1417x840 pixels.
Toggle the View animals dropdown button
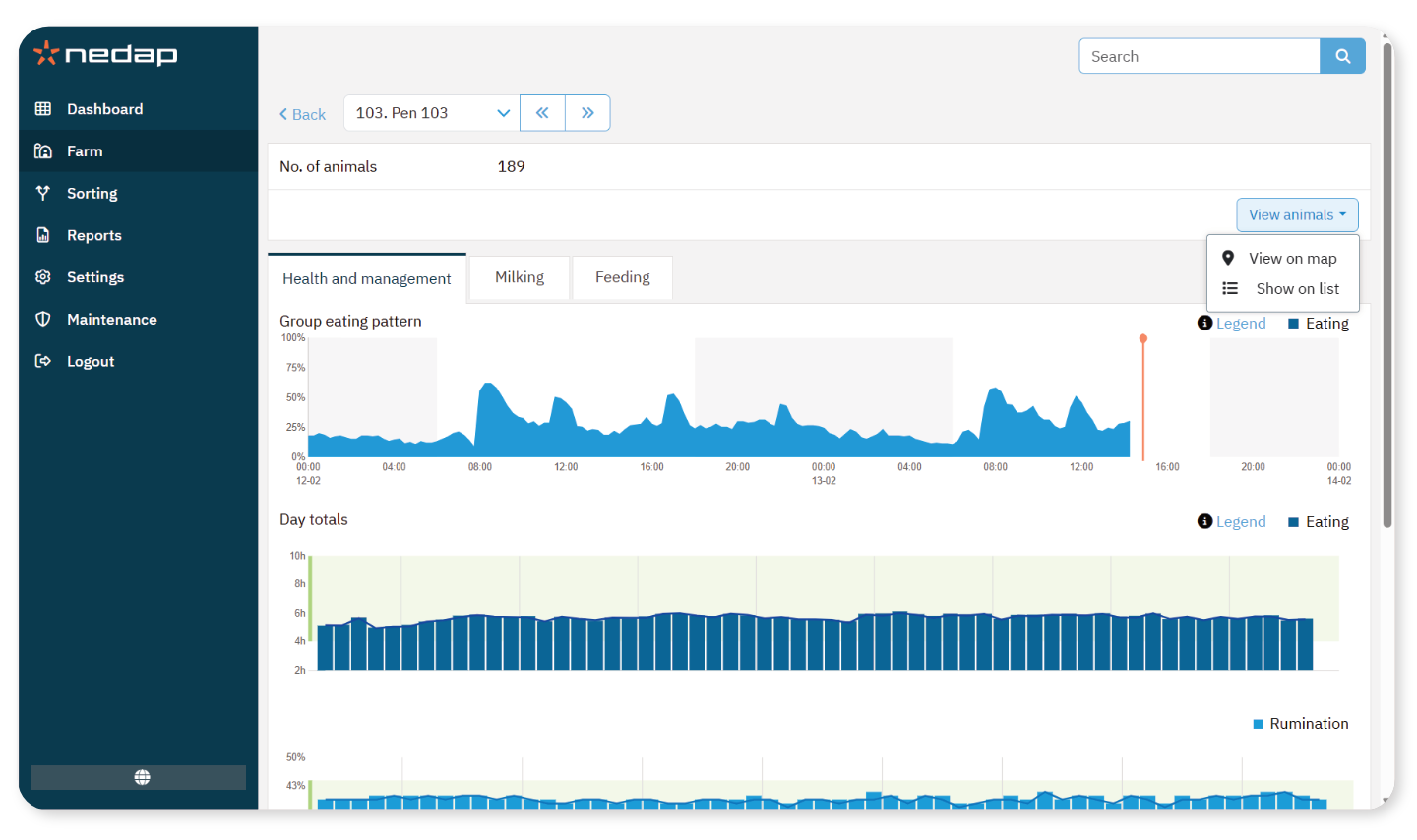[1297, 214]
